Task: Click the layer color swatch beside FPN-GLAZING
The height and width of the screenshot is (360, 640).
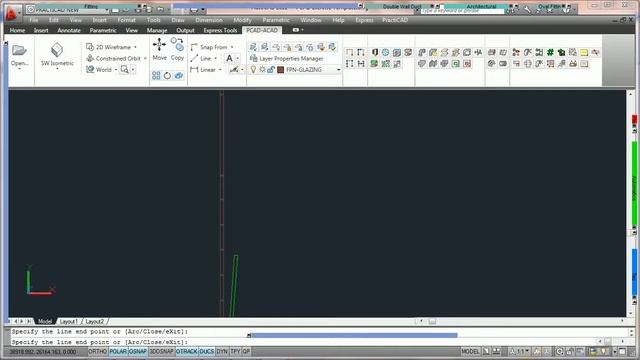Action: pos(280,70)
